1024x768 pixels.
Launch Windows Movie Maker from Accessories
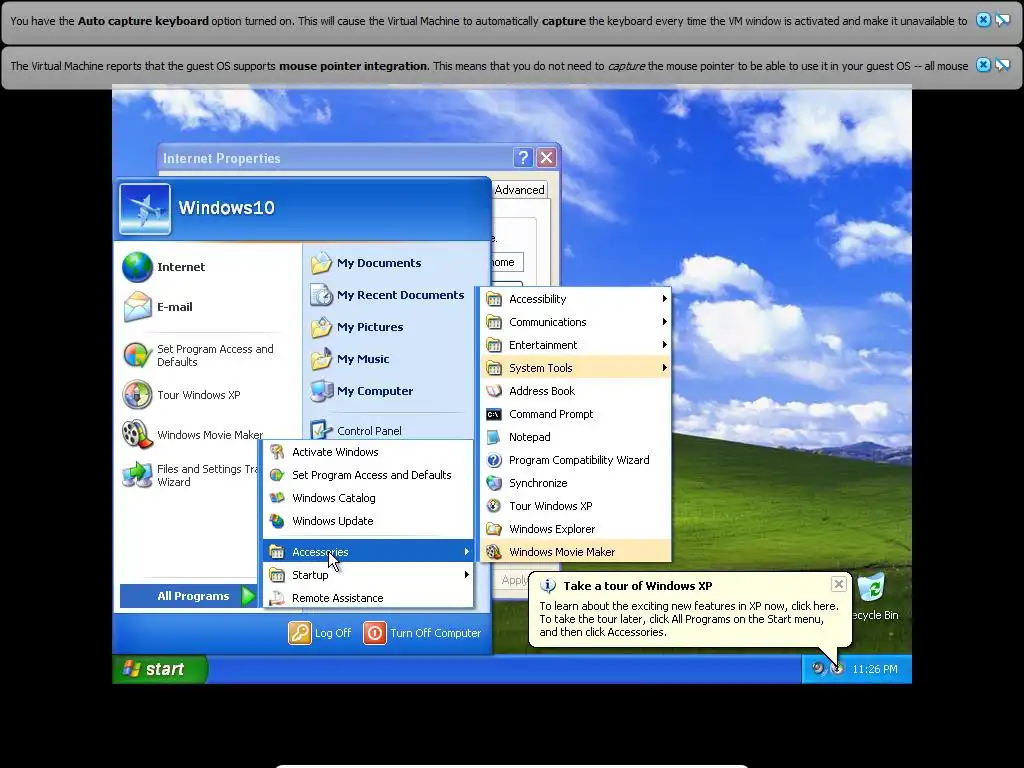coord(576,552)
